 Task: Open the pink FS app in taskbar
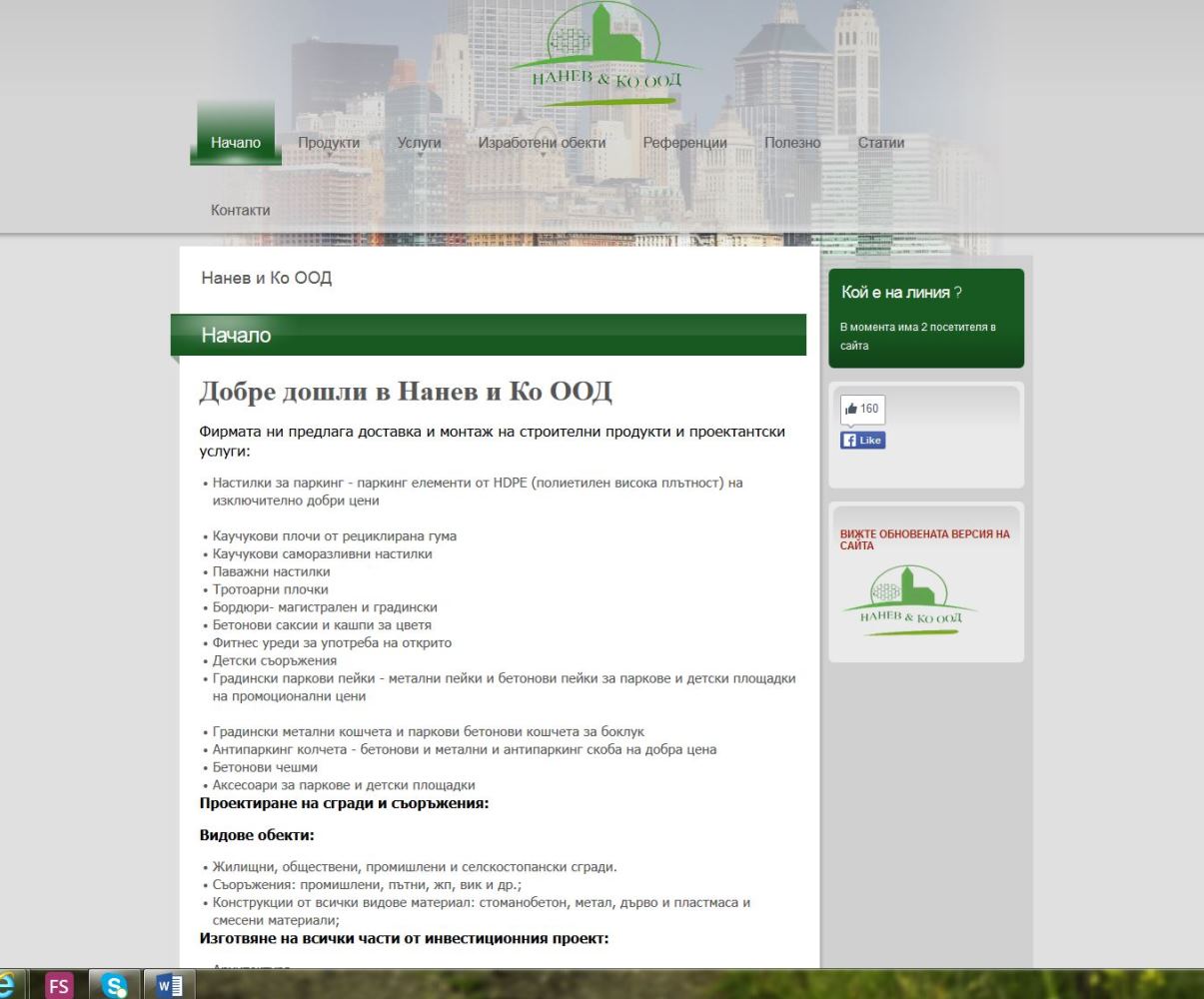(x=58, y=986)
